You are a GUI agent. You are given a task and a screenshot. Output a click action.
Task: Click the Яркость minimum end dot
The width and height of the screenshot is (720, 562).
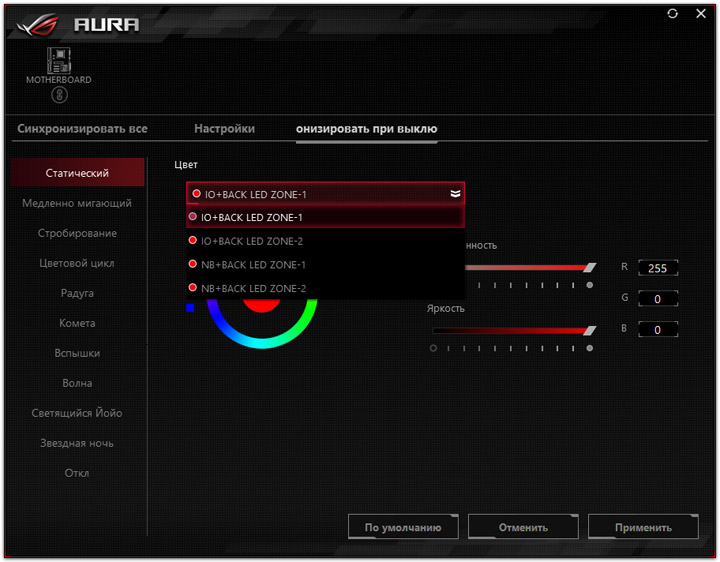[433, 348]
